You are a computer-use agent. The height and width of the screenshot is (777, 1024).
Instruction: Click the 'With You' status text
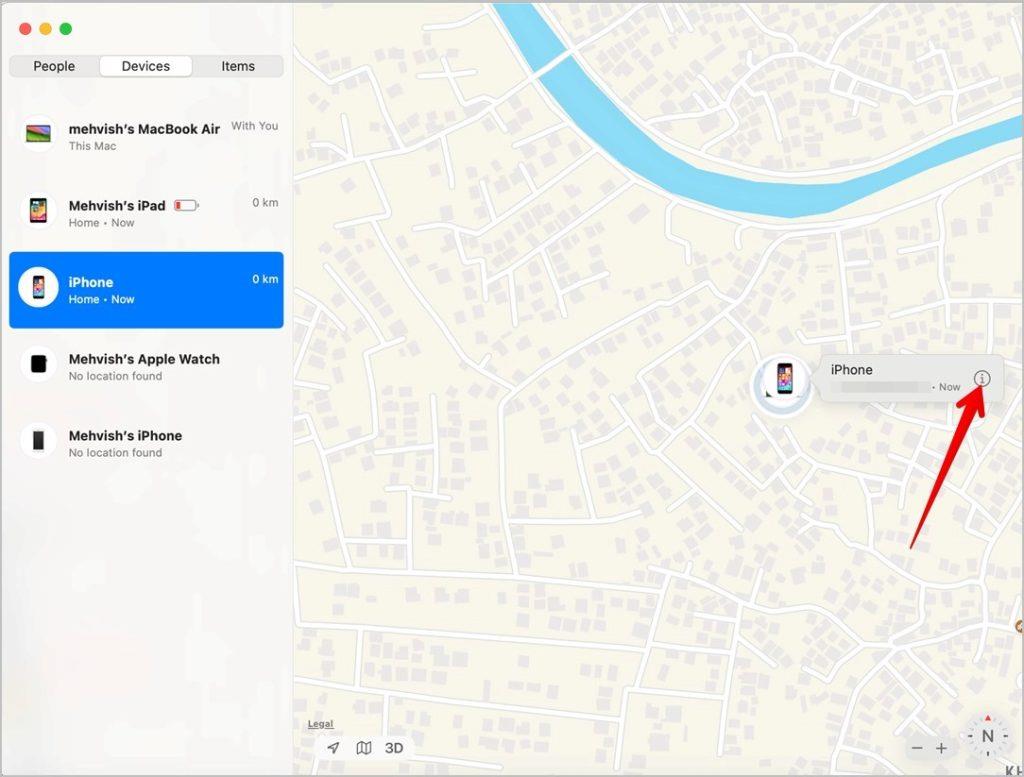(x=255, y=126)
